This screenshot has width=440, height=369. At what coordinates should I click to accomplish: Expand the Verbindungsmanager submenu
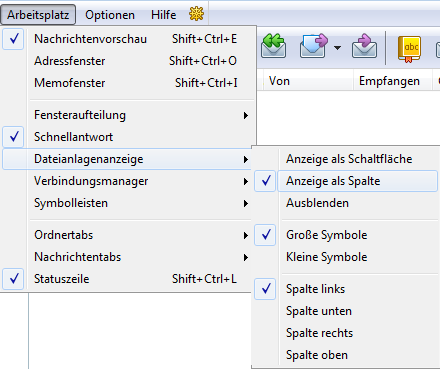click(129, 181)
